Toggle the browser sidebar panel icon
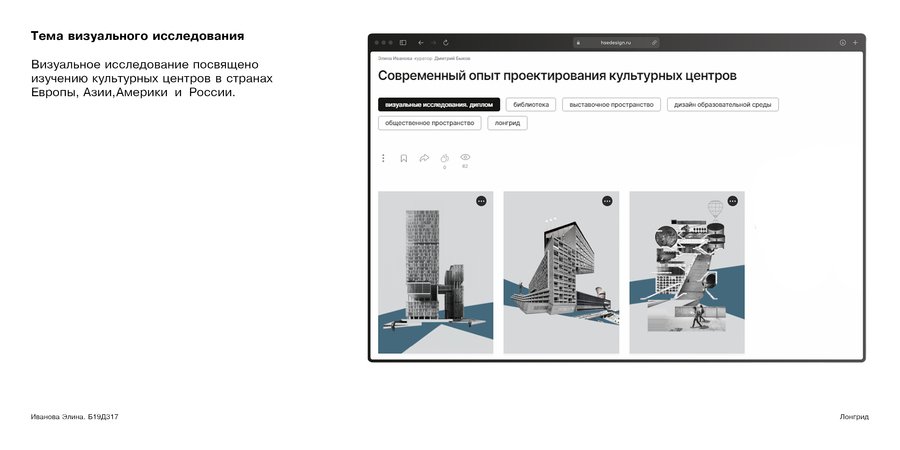 click(403, 42)
